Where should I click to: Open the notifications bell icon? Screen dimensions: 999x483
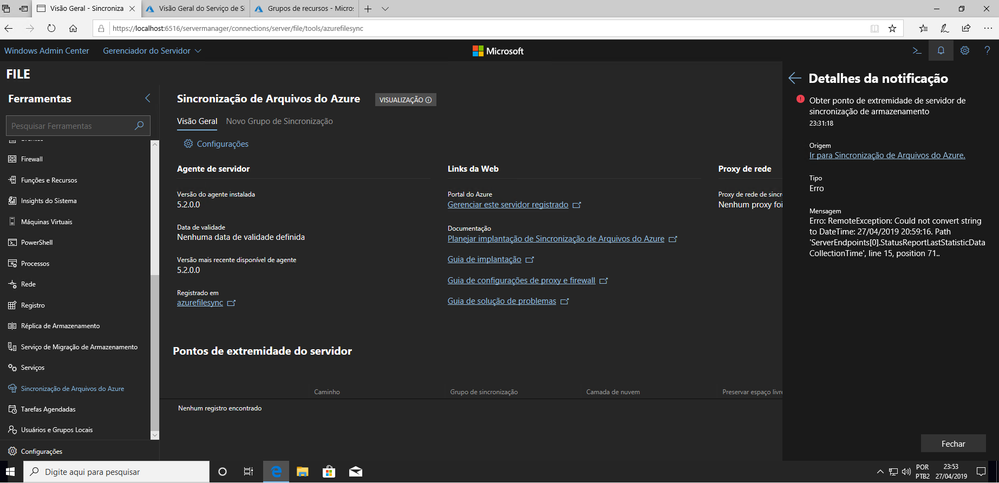[941, 51]
